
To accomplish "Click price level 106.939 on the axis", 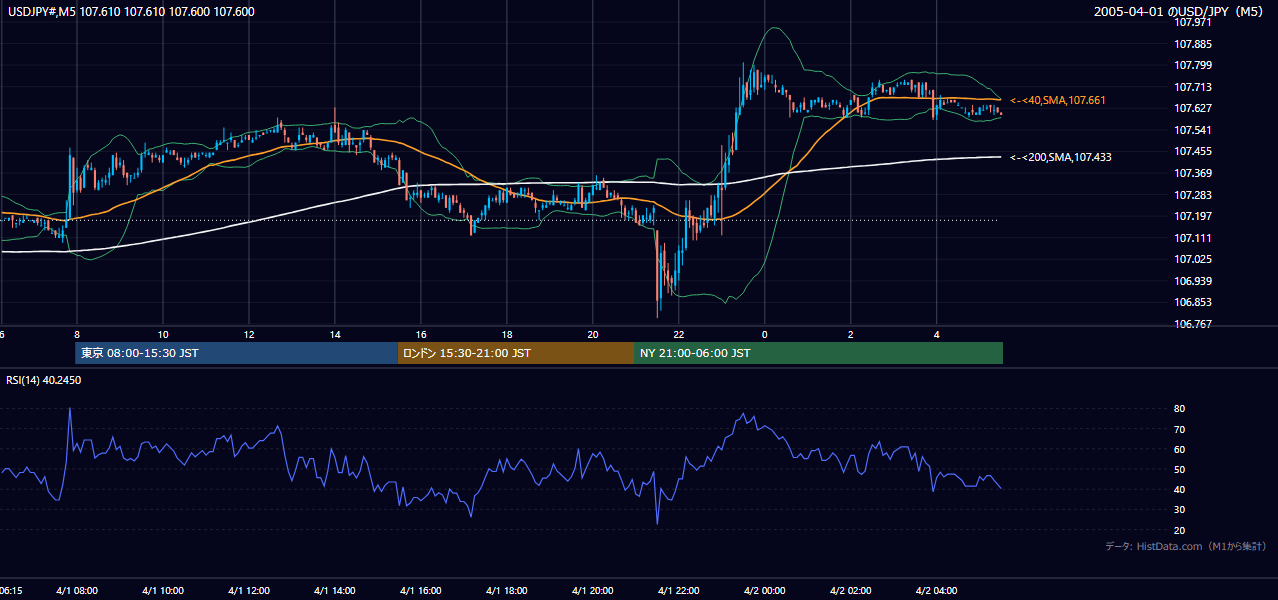I will tap(1193, 281).
